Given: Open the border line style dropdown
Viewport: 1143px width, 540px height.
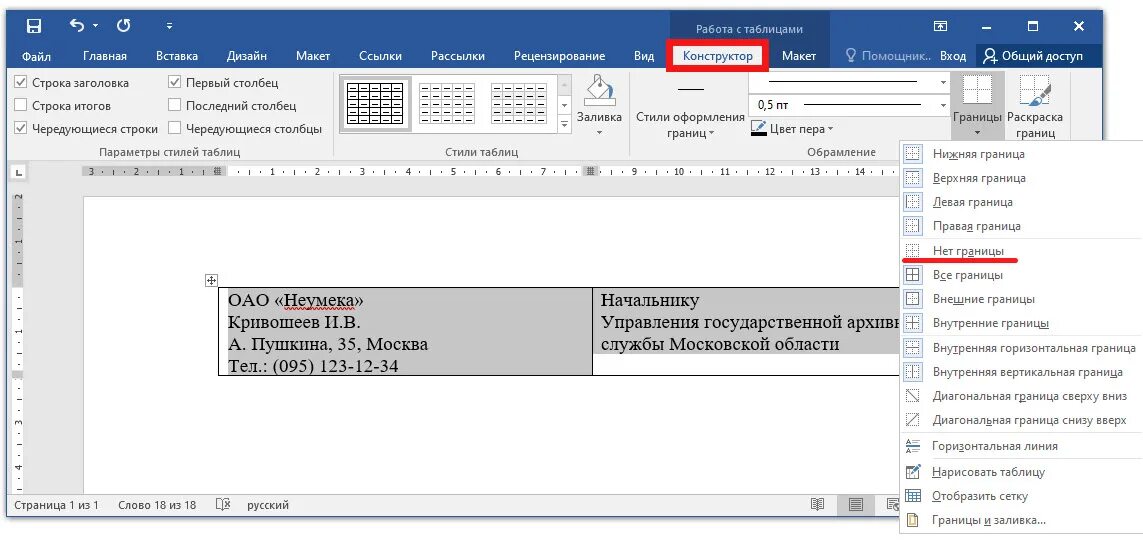Looking at the screenshot, I should point(943,83).
